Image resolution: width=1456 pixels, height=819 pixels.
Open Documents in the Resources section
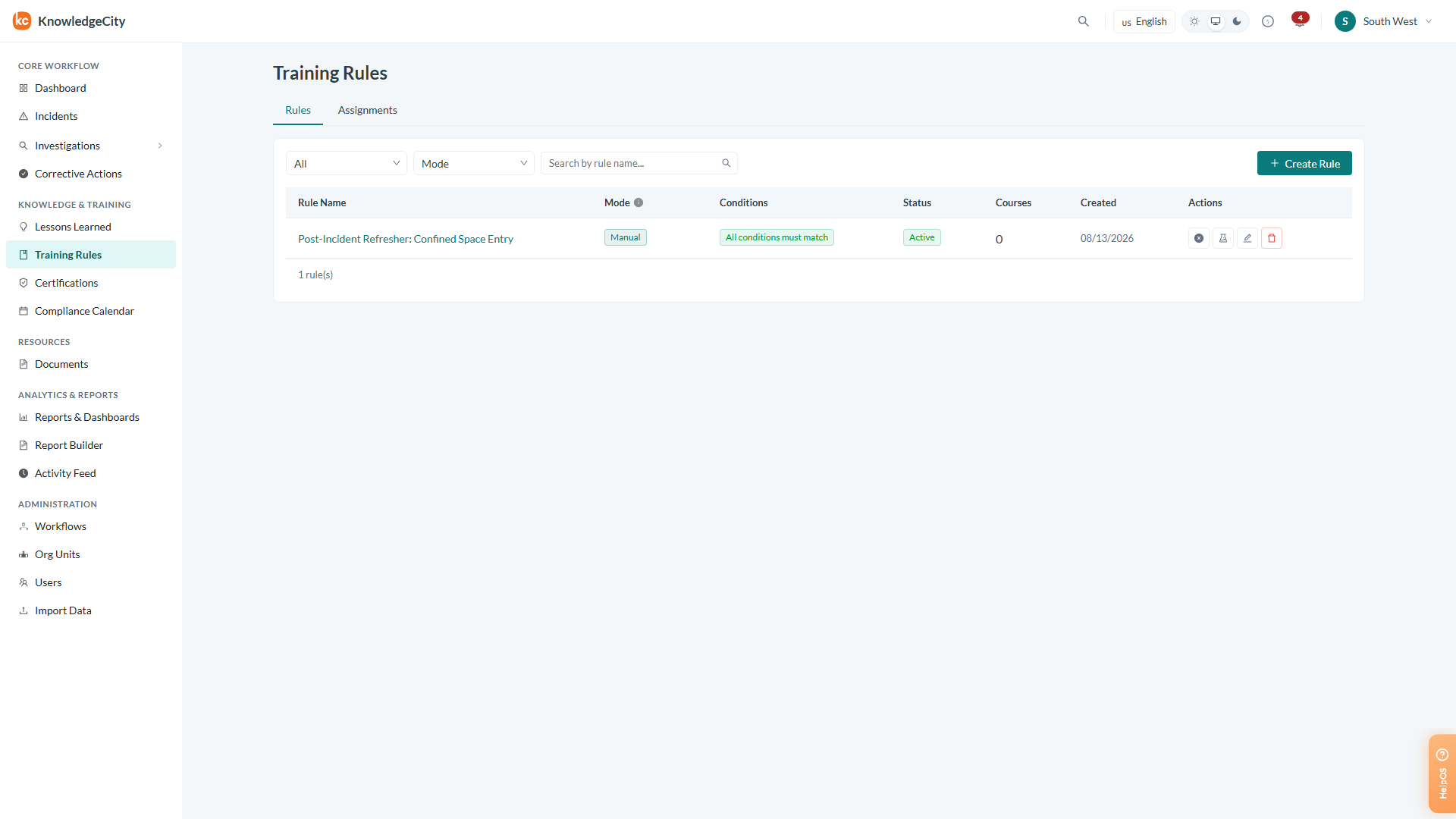[91, 364]
